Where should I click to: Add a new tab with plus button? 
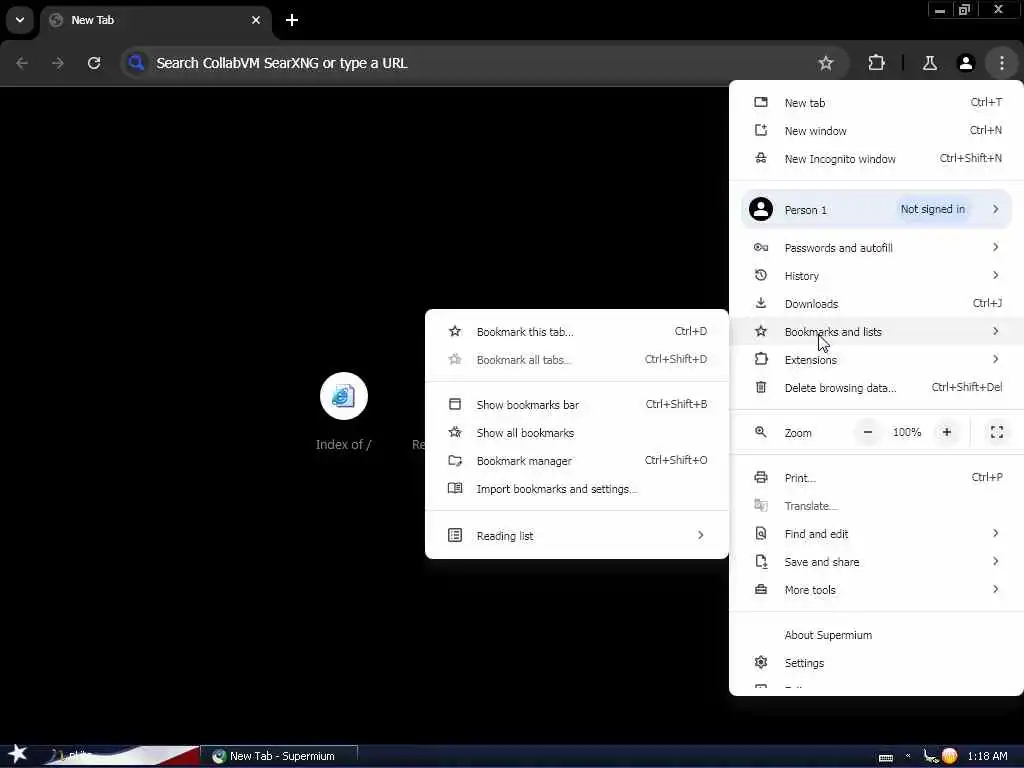[x=292, y=20]
